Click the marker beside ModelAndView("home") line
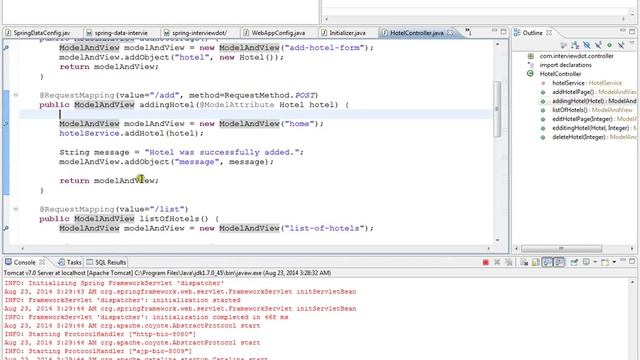 click(x=6, y=123)
